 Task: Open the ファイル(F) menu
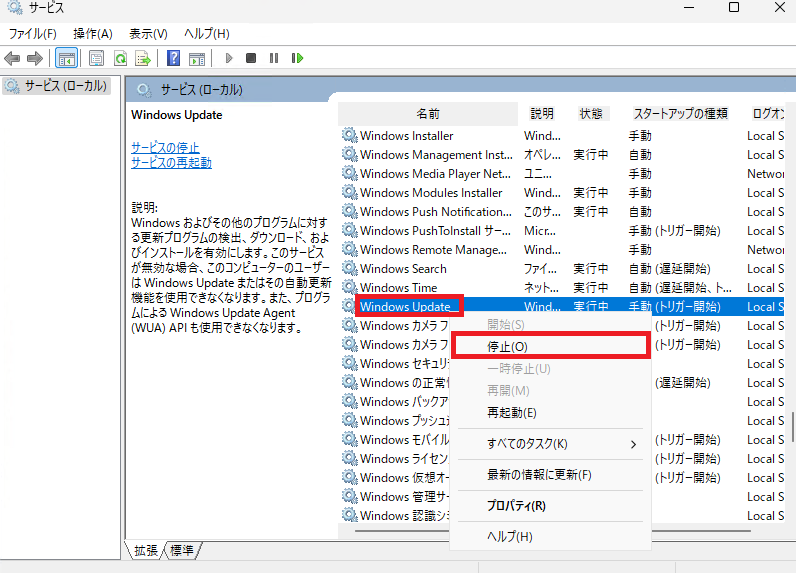(32, 33)
